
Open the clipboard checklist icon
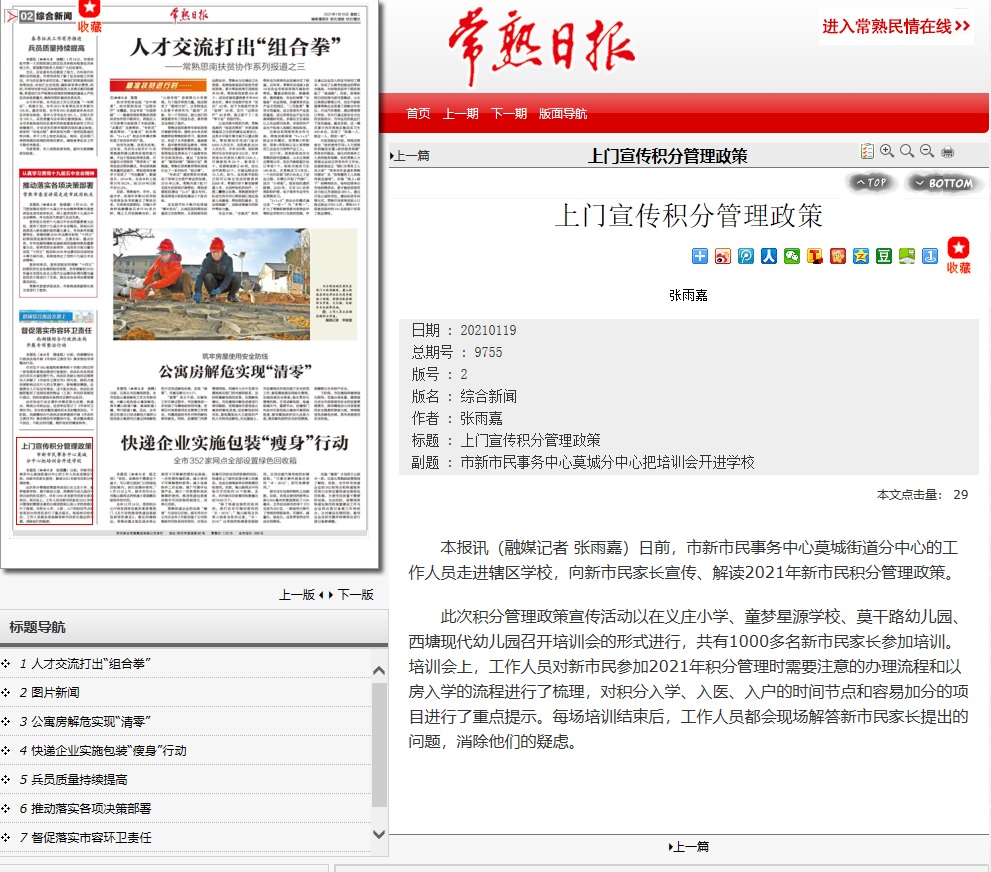[x=867, y=151]
